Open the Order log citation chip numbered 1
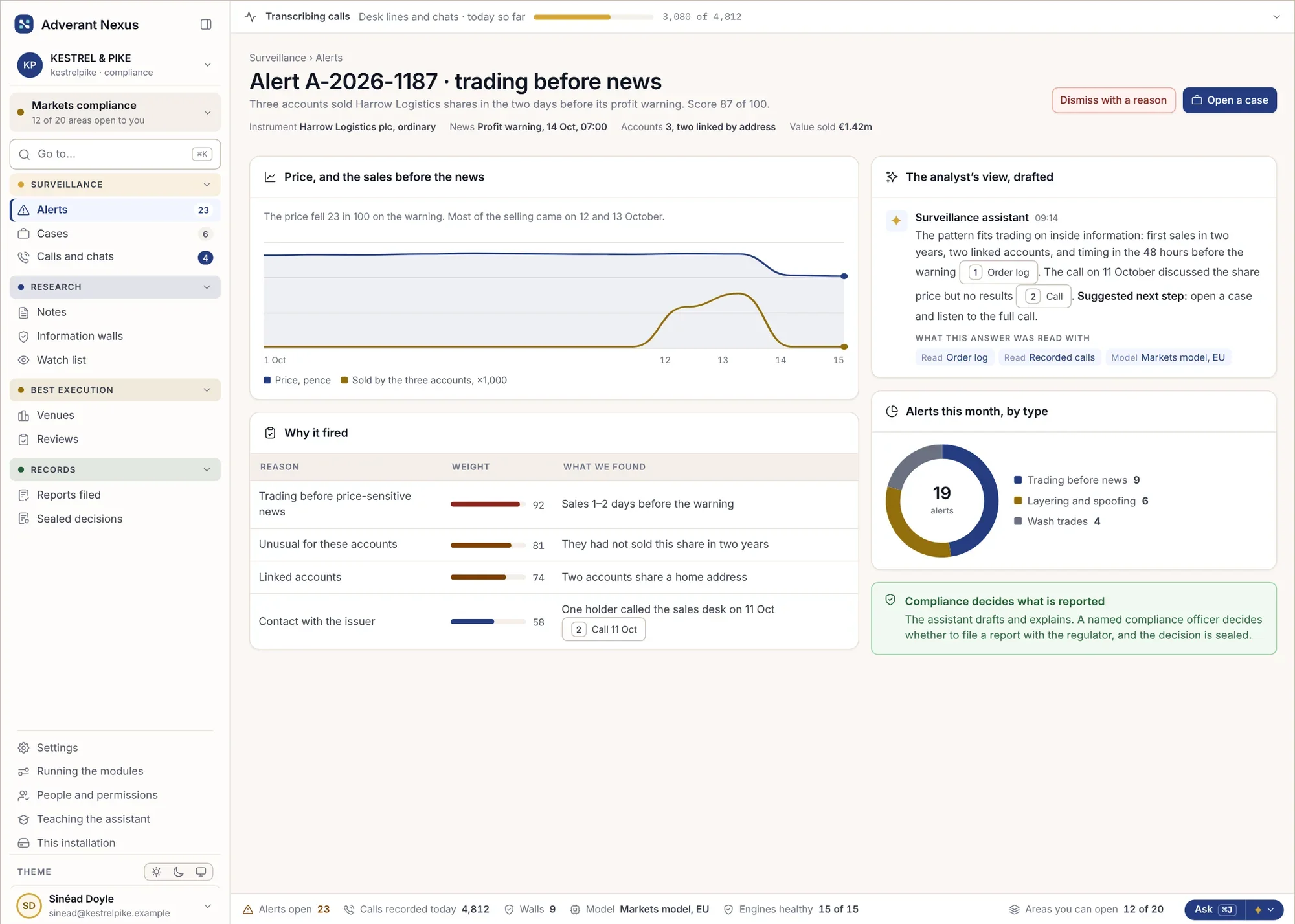The height and width of the screenshot is (924, 1295). (x=998, y=273)
